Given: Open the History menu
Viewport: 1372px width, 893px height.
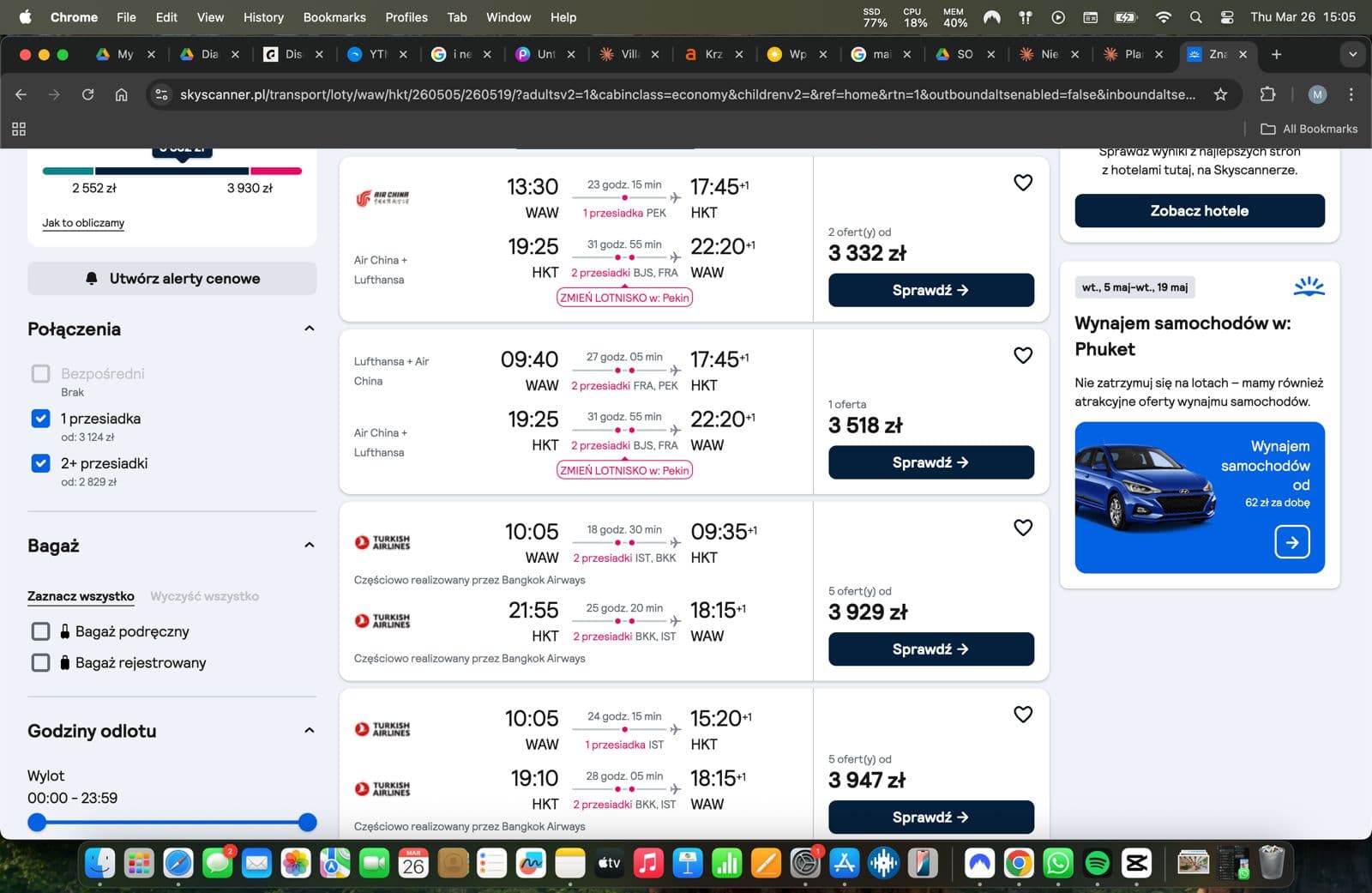Looking at the screenshot, I should click(263, 17).
